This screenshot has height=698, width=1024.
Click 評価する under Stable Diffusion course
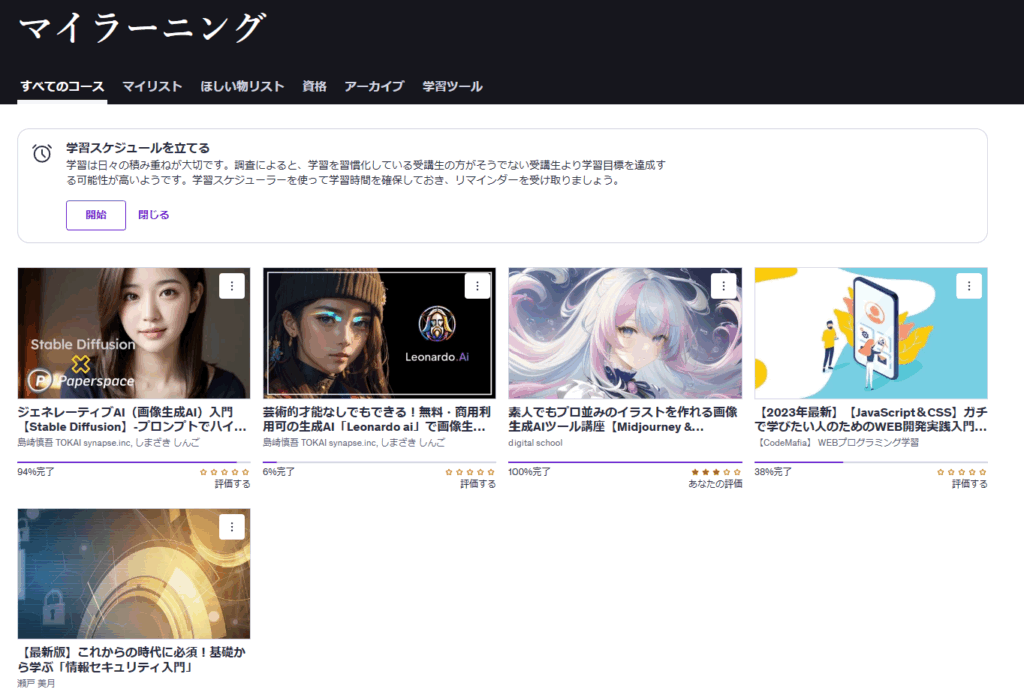click(x=232, y=484)
